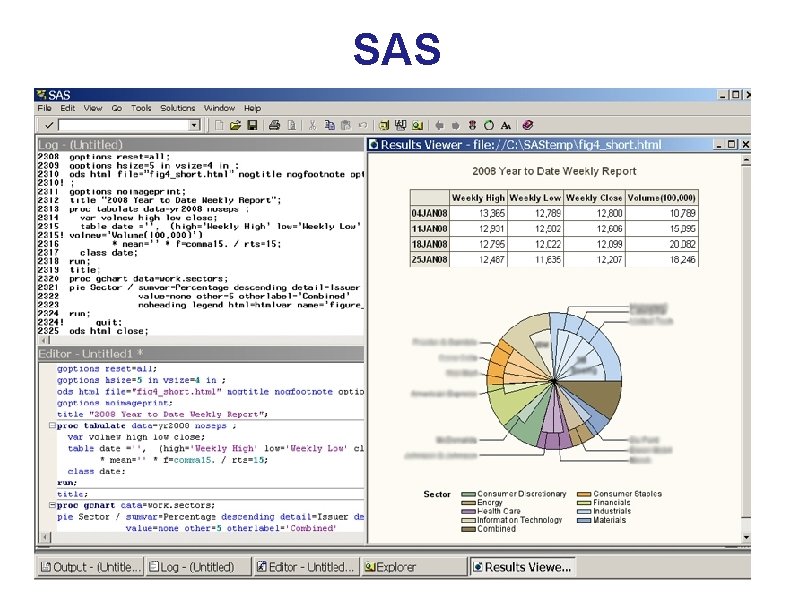The image size is (794, 595).
Task: Click the Open folder toolbar icon
Action: pyautogui.click(x=235, y=125)
